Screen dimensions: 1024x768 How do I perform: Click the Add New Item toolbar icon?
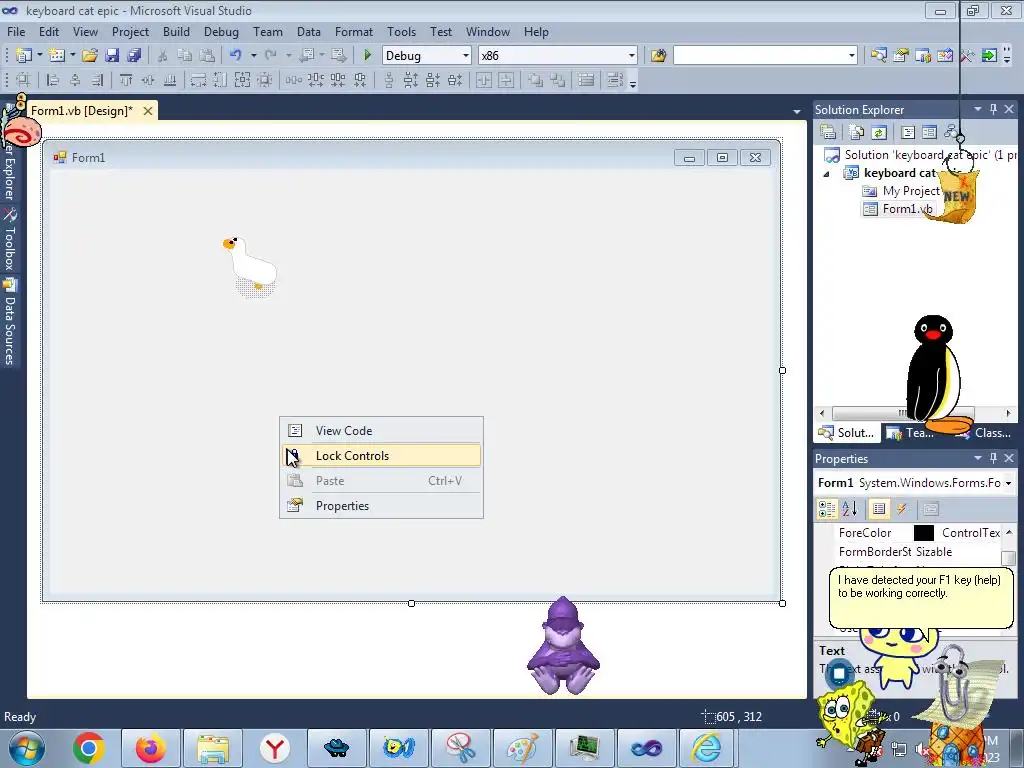(57, 56)
